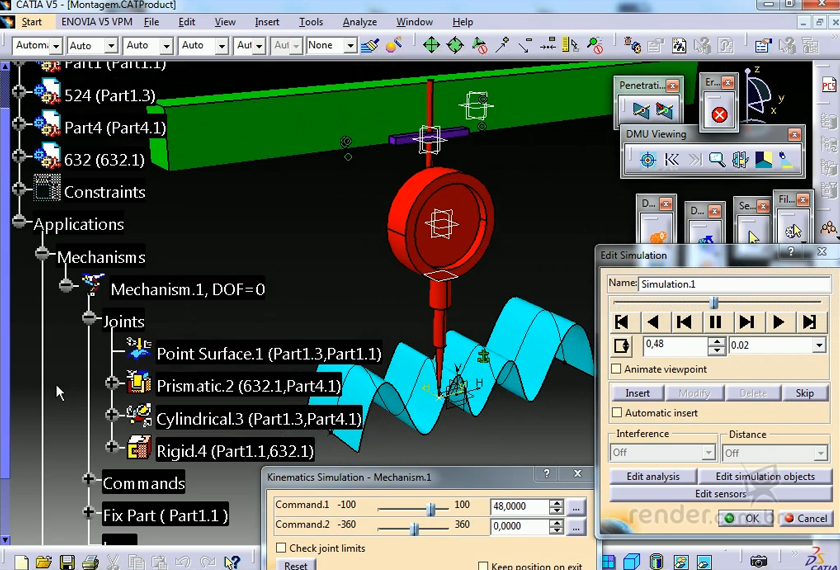Collapse the Joints tree node
Viewport: 840px width, 570px height.
point(88,321)
